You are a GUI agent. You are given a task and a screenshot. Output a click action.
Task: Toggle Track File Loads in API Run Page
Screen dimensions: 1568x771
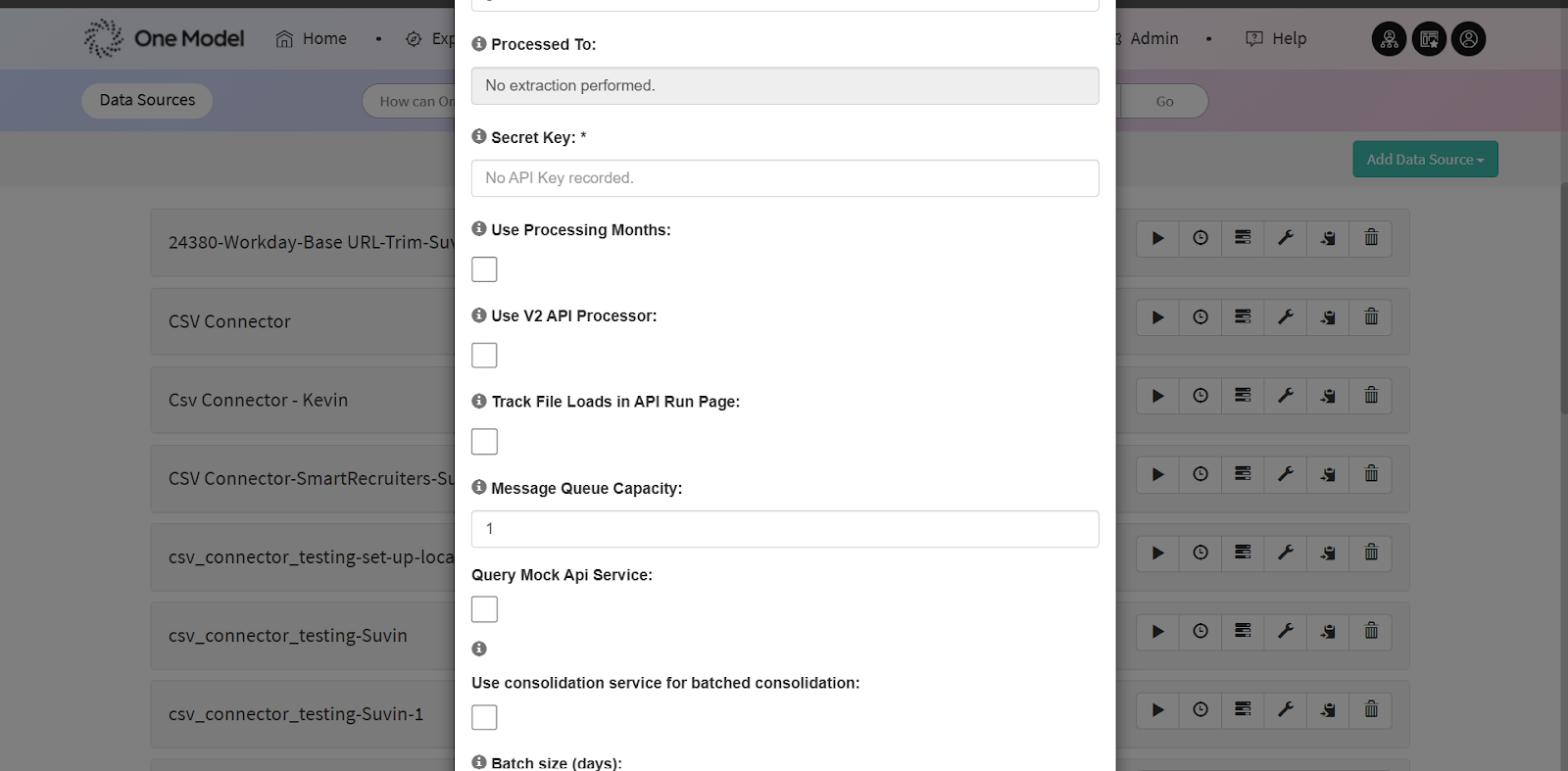[484, 442]
